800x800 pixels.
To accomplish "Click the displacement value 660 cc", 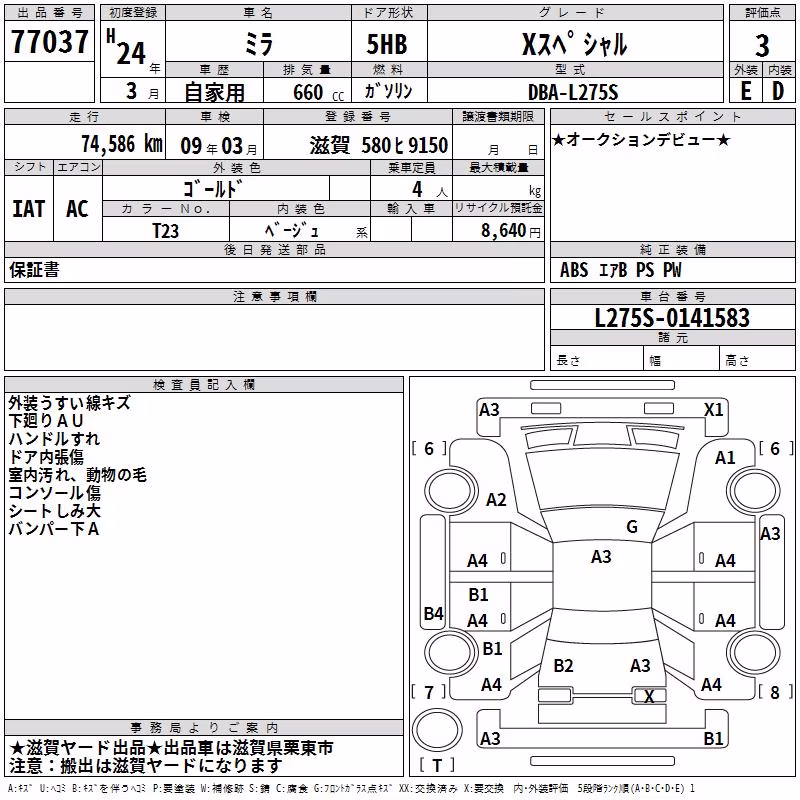I will 318,92.
